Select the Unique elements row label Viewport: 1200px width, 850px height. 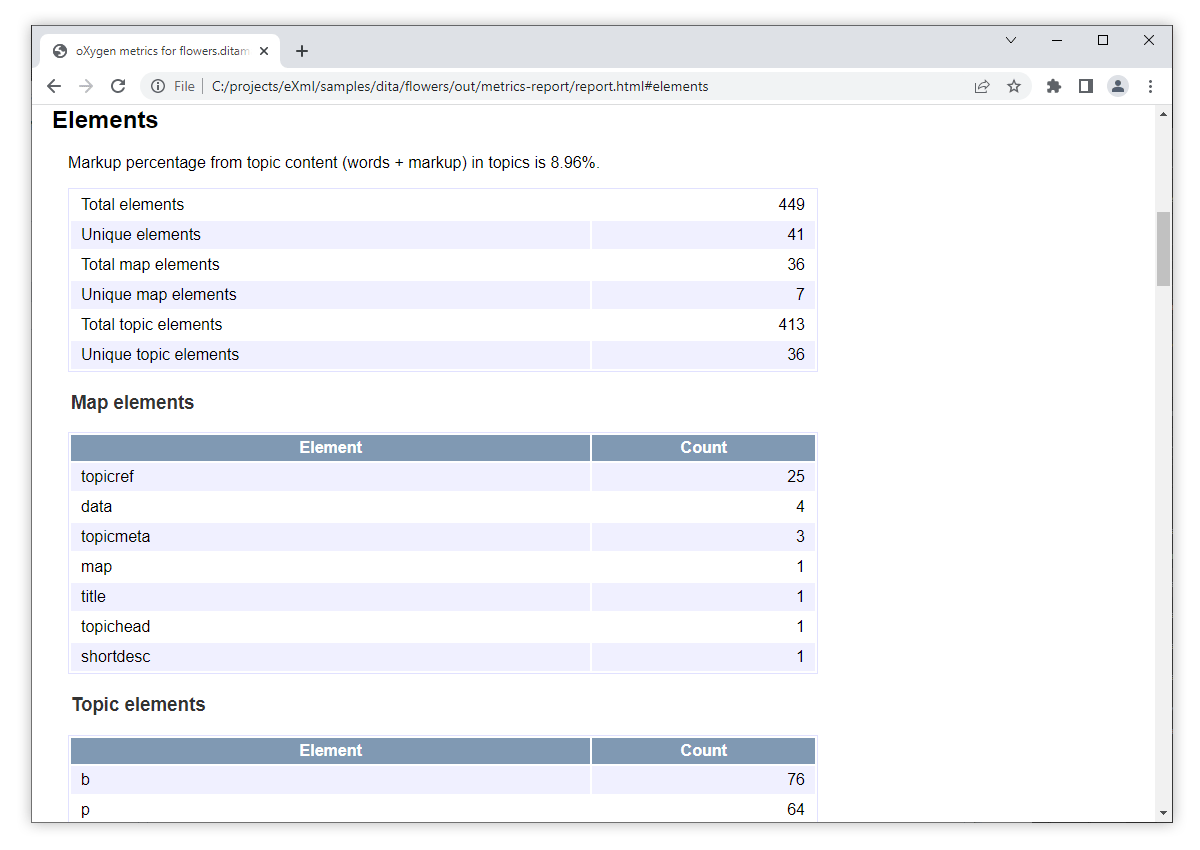(x=141, y=235)
